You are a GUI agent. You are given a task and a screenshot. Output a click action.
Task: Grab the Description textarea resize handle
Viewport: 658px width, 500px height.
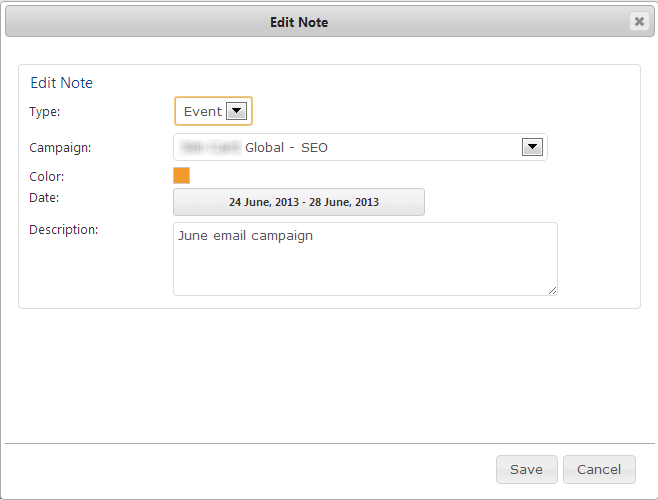tap(552, 290)
